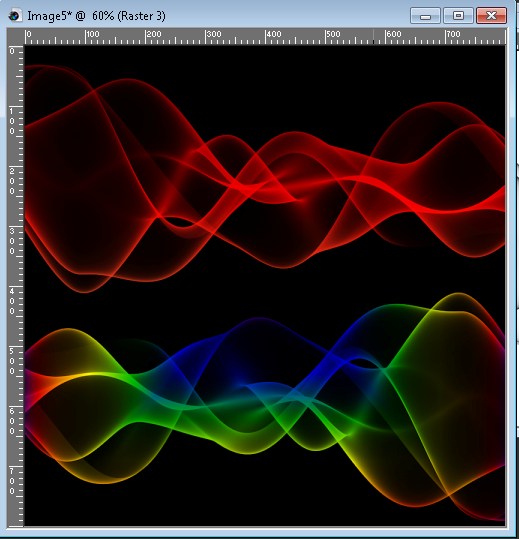Click the 700 mark on horizontal ruler
The width and height of the screenshot is (519, 539).
(453, 34)
